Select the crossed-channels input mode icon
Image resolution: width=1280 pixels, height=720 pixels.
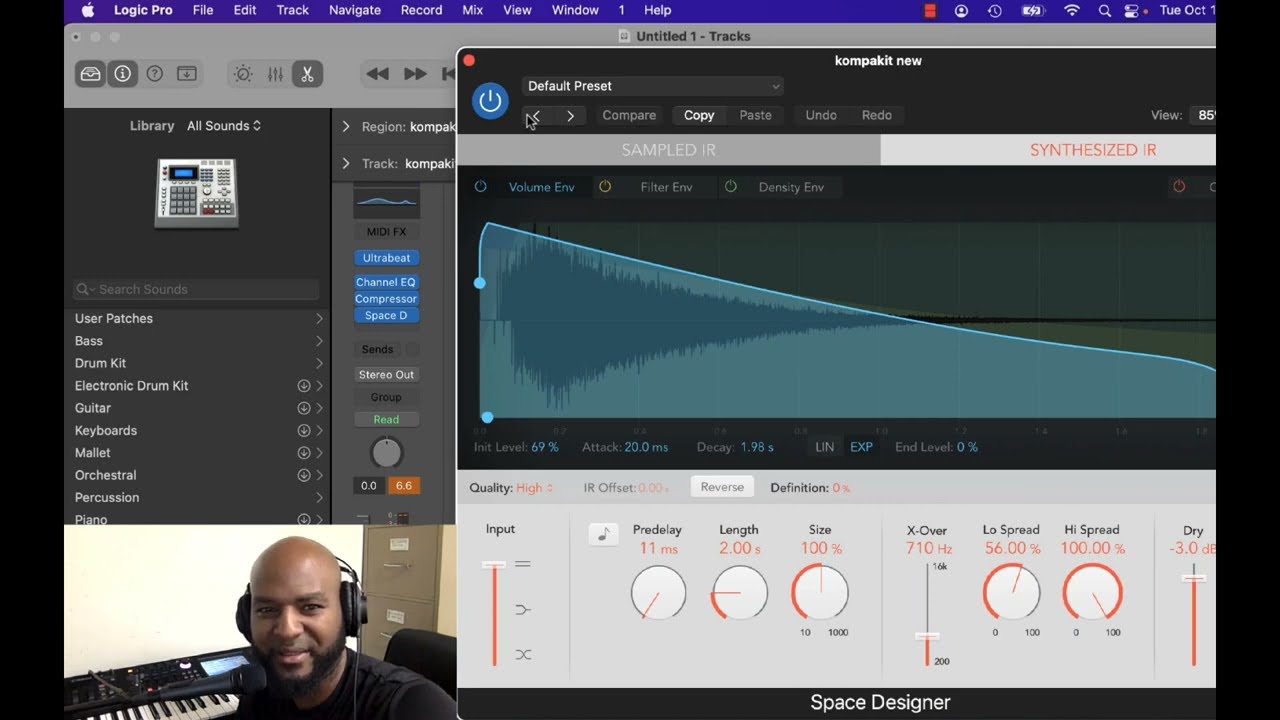coord(523,654)
